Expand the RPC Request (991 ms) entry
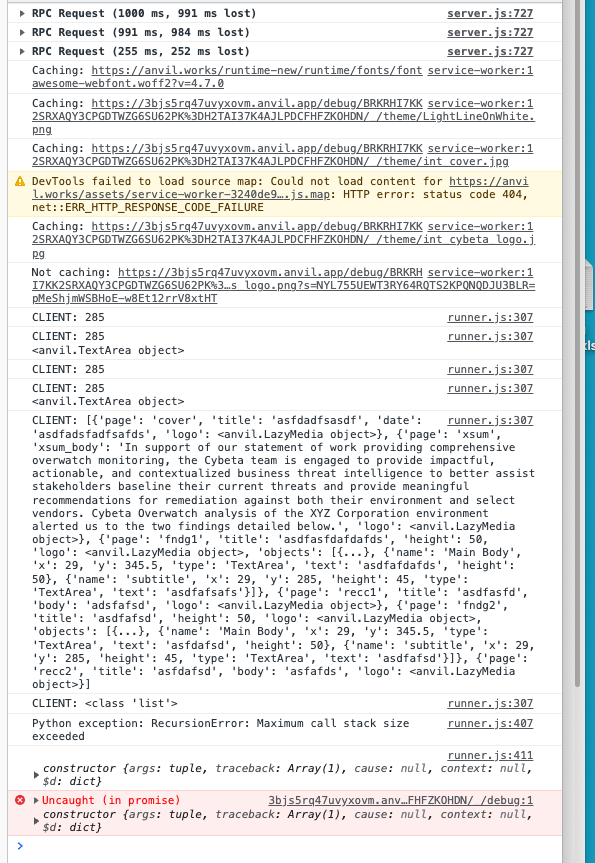 22,32
